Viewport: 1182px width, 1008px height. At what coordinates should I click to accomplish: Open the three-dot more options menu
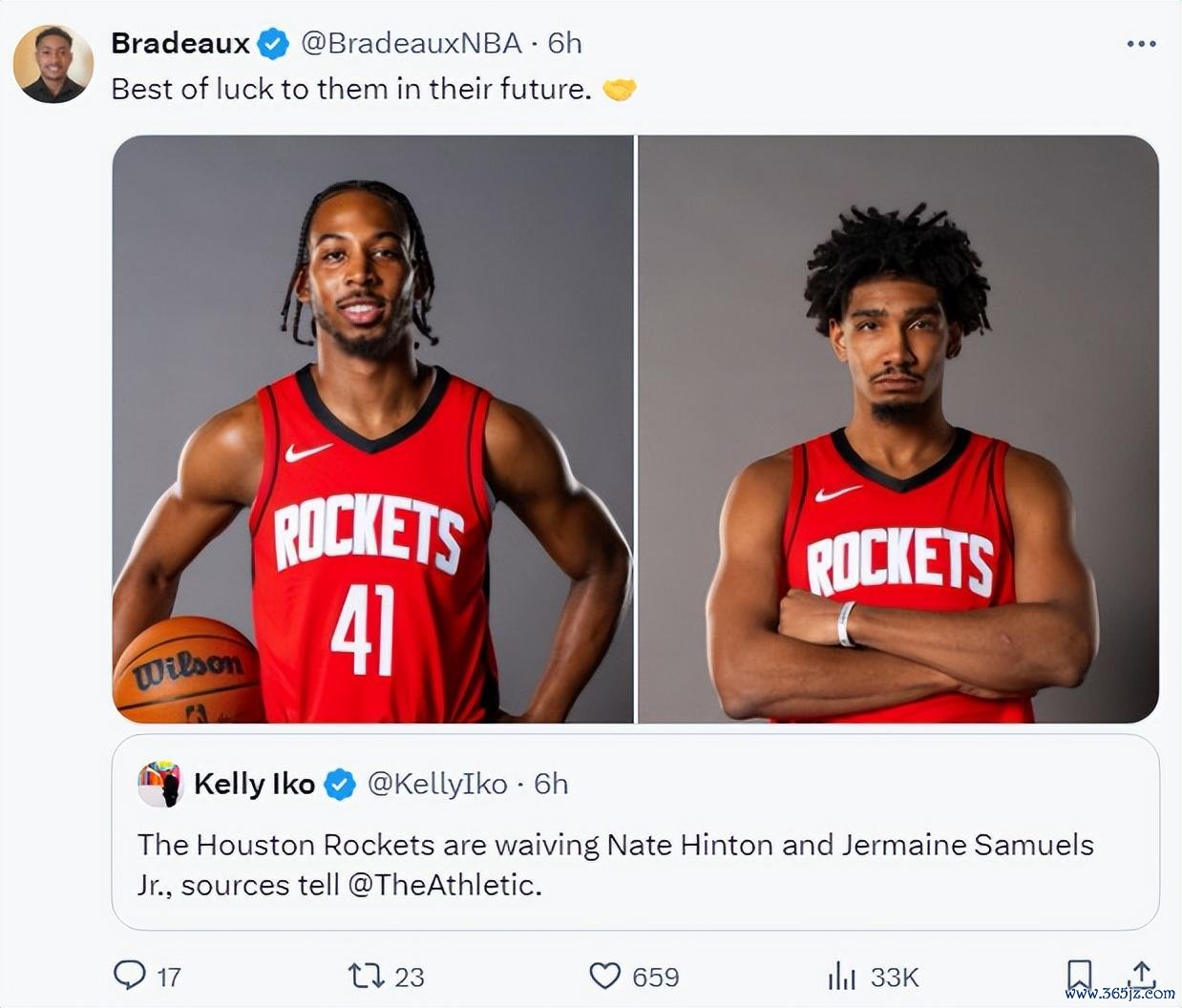1141,44
